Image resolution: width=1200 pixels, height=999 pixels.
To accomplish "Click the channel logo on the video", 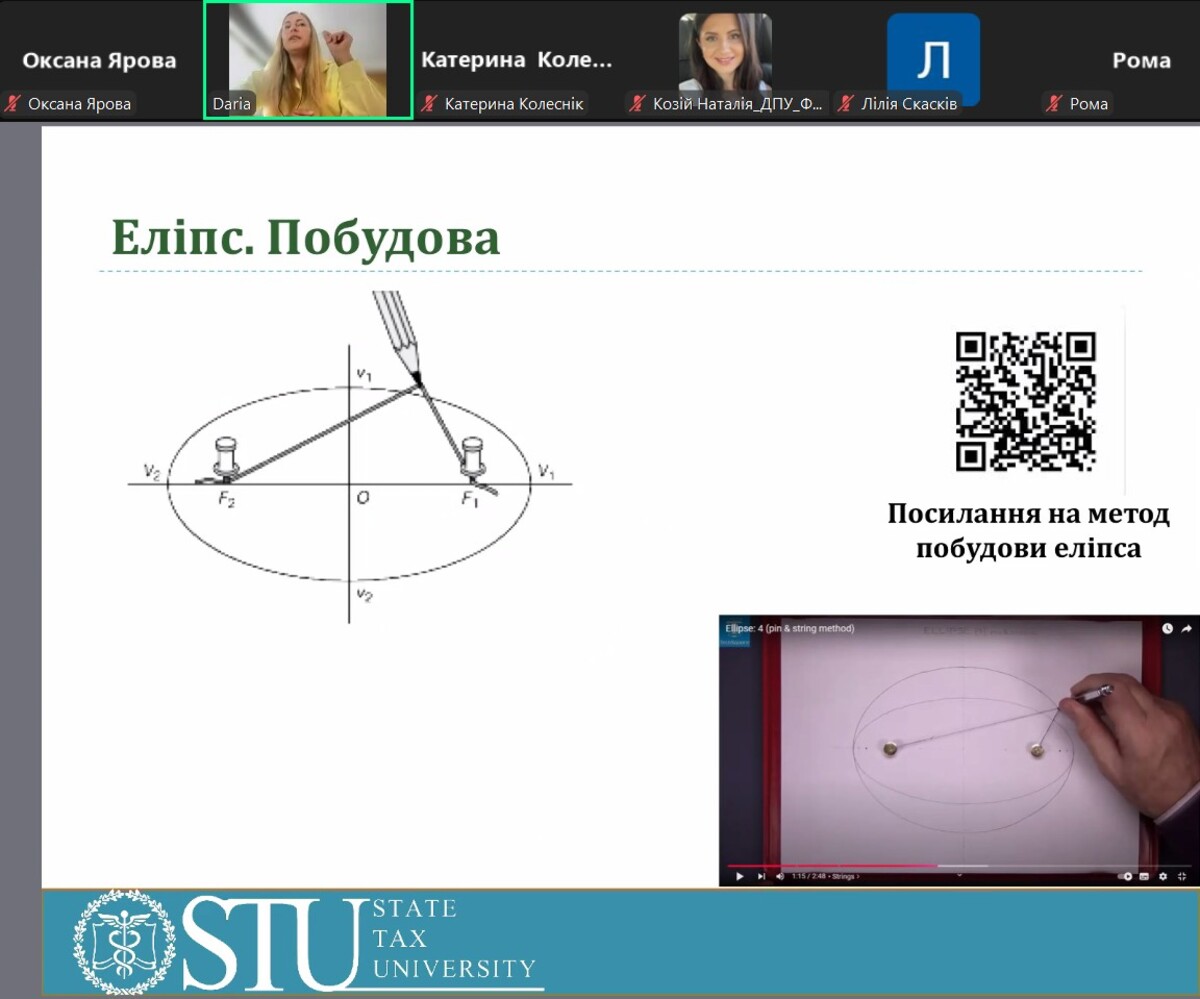I will pyautogui.click(x=734, y=642).
